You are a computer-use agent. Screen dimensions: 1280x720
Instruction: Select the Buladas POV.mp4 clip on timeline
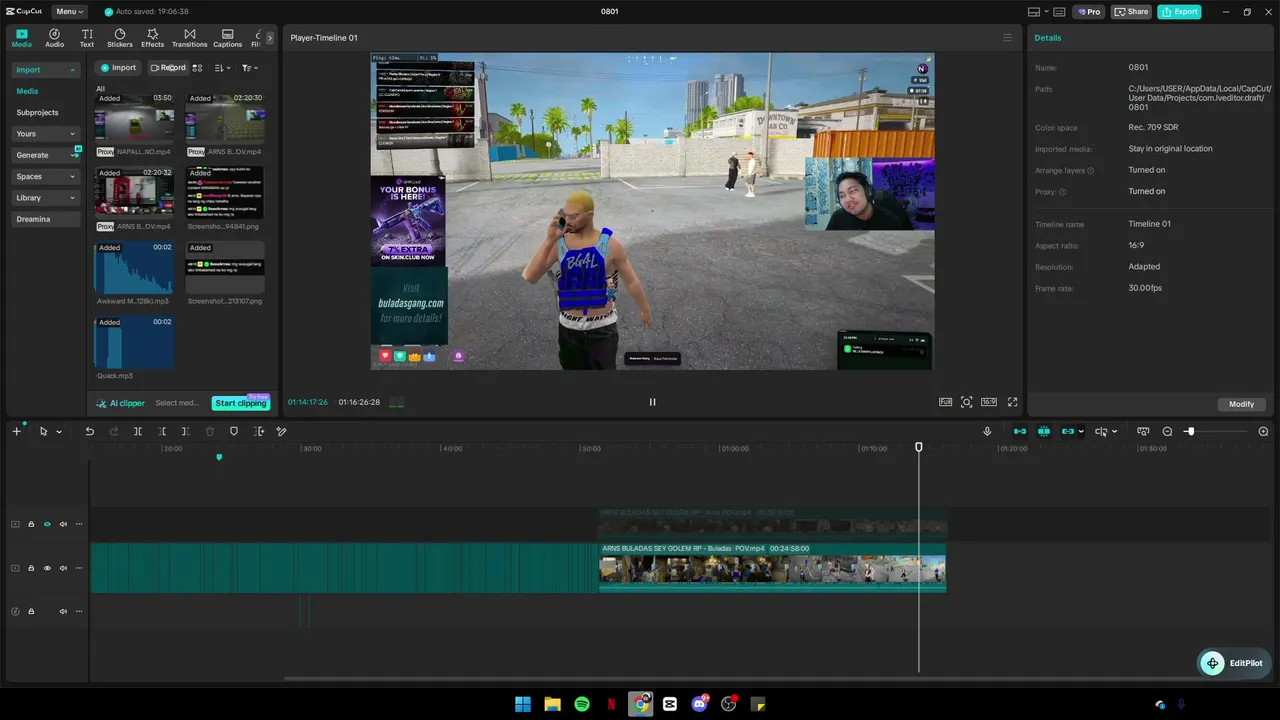[772, 568]
